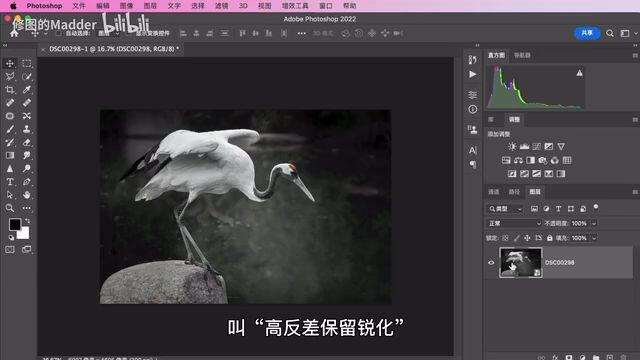Expand the opacity 100% dropdown

pos(594,223)
